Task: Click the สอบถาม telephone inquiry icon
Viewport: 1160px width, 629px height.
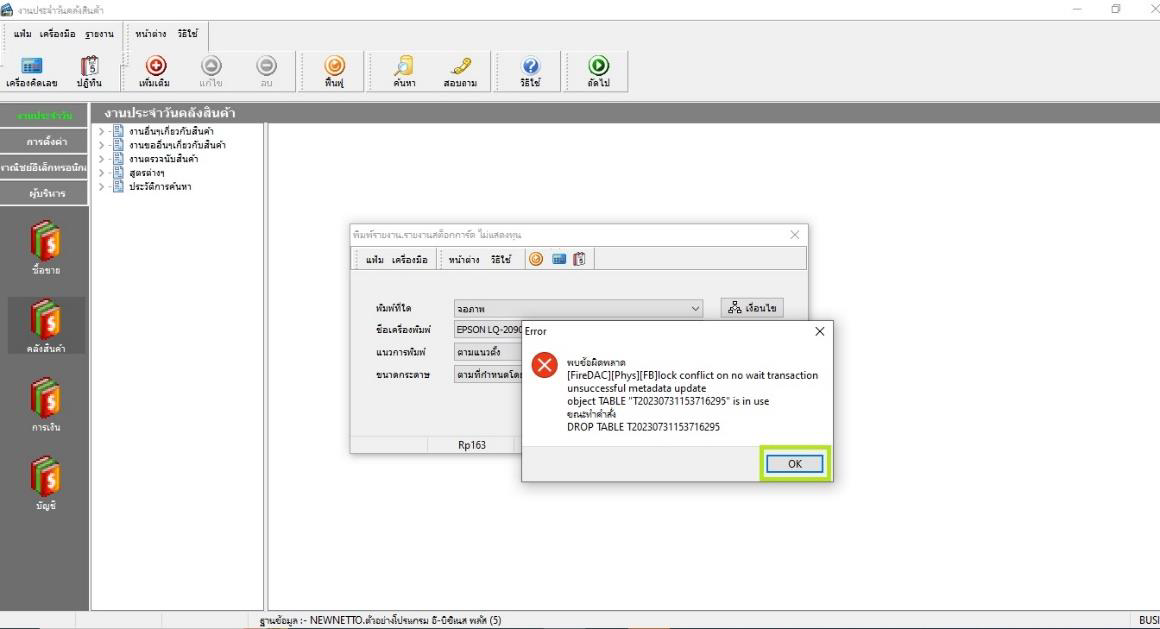Action: tap(460, 66)
